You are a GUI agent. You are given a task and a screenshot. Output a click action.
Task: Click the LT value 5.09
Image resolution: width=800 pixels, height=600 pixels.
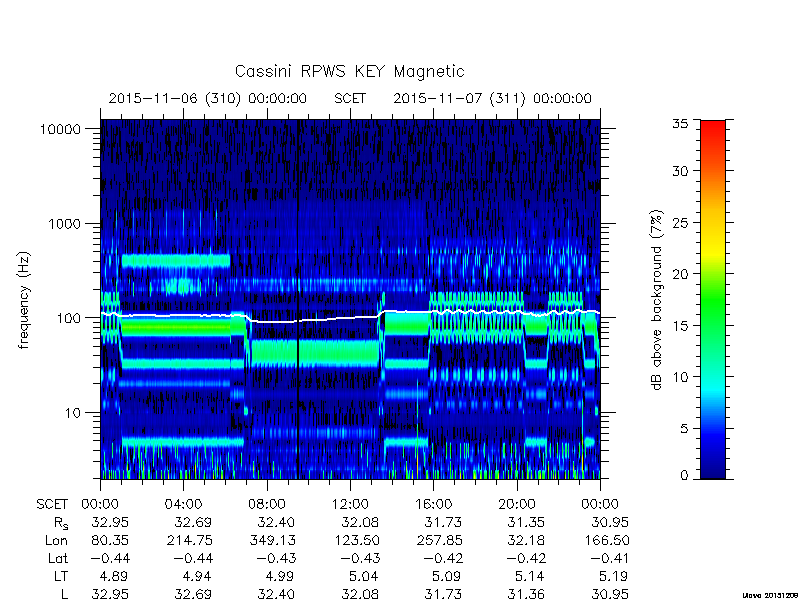coord(446,577)
